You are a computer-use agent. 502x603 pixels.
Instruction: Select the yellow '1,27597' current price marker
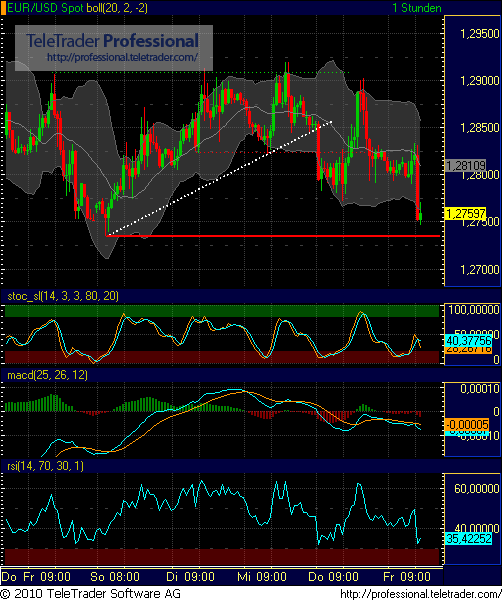(x=465, y=213)
